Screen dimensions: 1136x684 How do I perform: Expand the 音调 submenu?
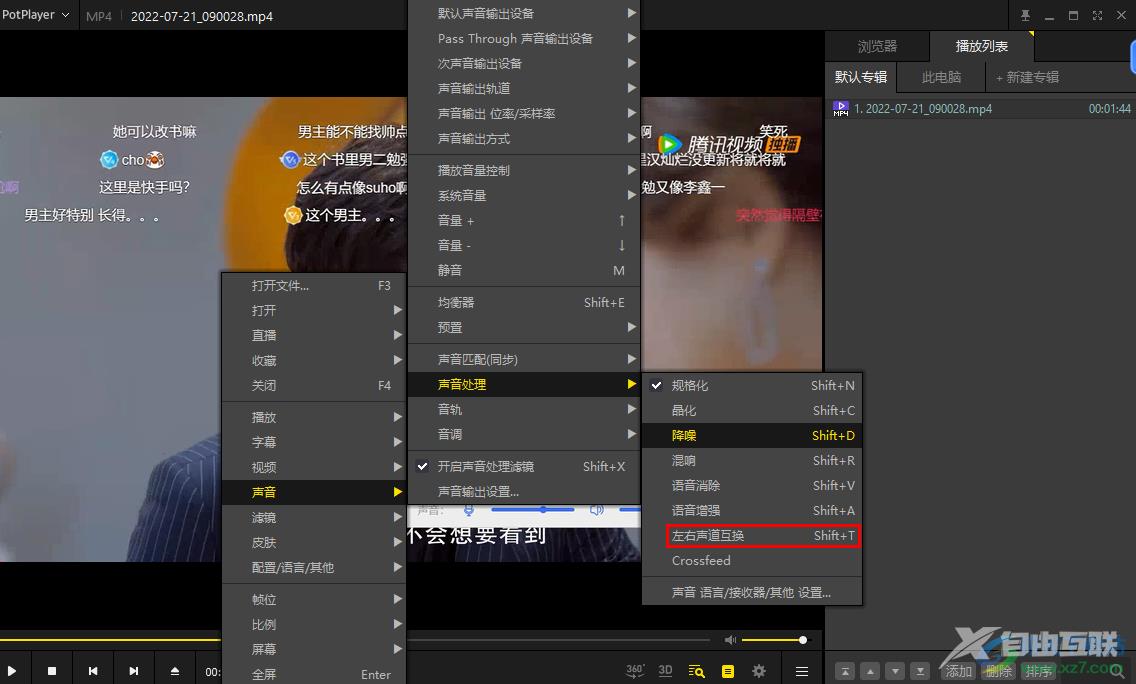click(x=524, y=434)
